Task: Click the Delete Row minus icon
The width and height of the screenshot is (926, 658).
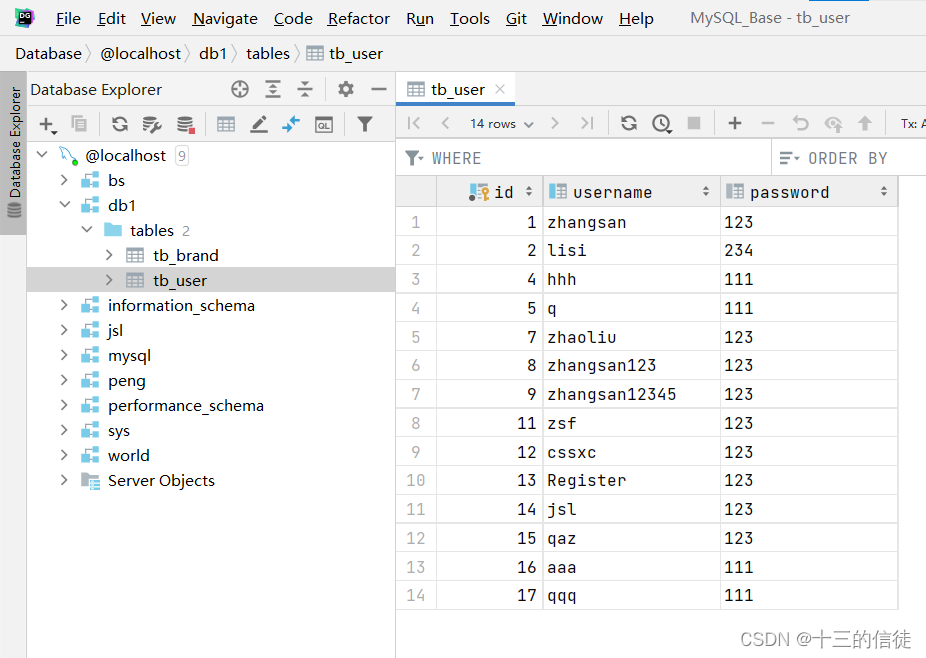Action: [x=768, y=123]
